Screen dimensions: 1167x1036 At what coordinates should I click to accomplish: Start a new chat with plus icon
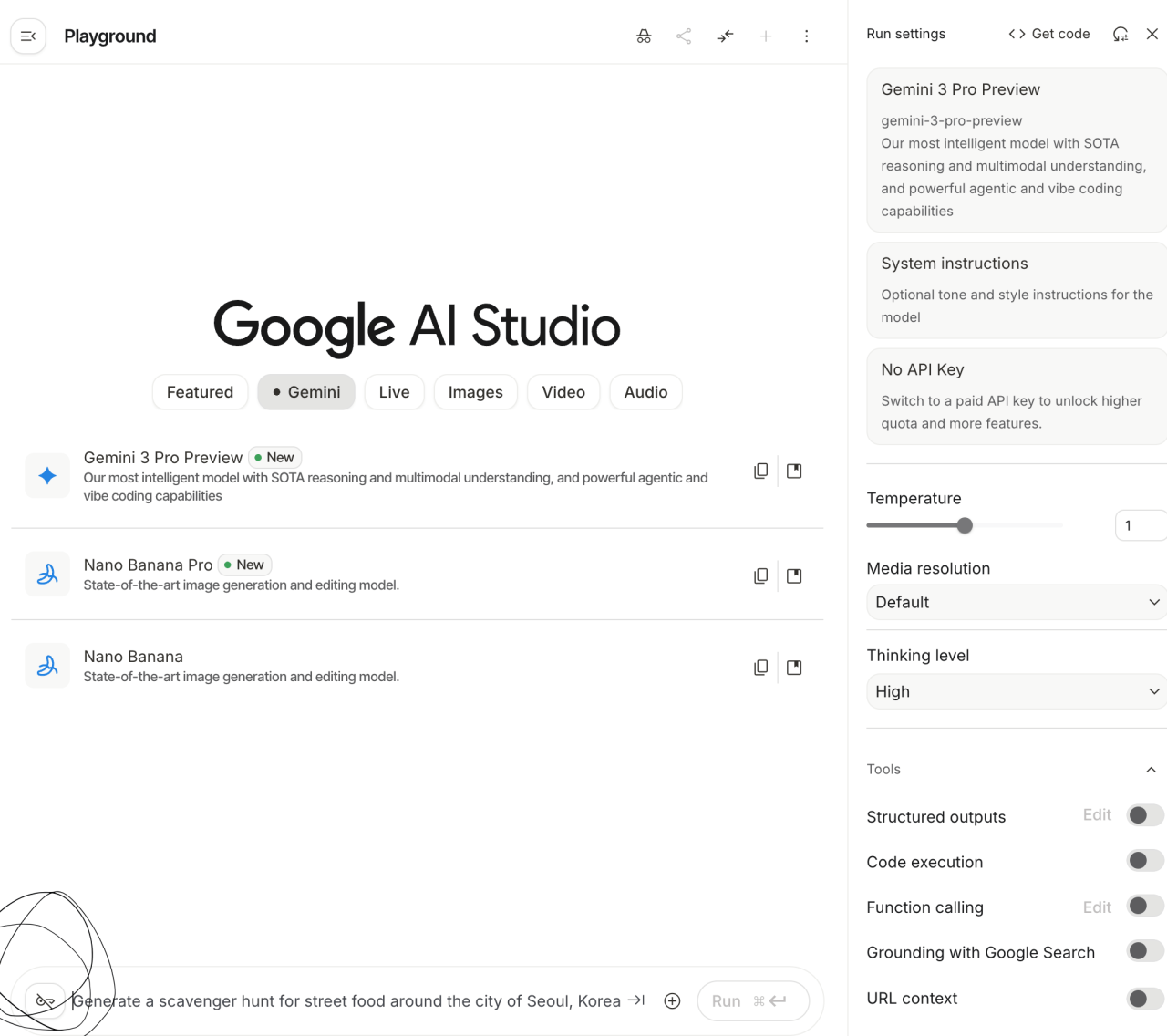pyautogui.click(x=766, y=36)
